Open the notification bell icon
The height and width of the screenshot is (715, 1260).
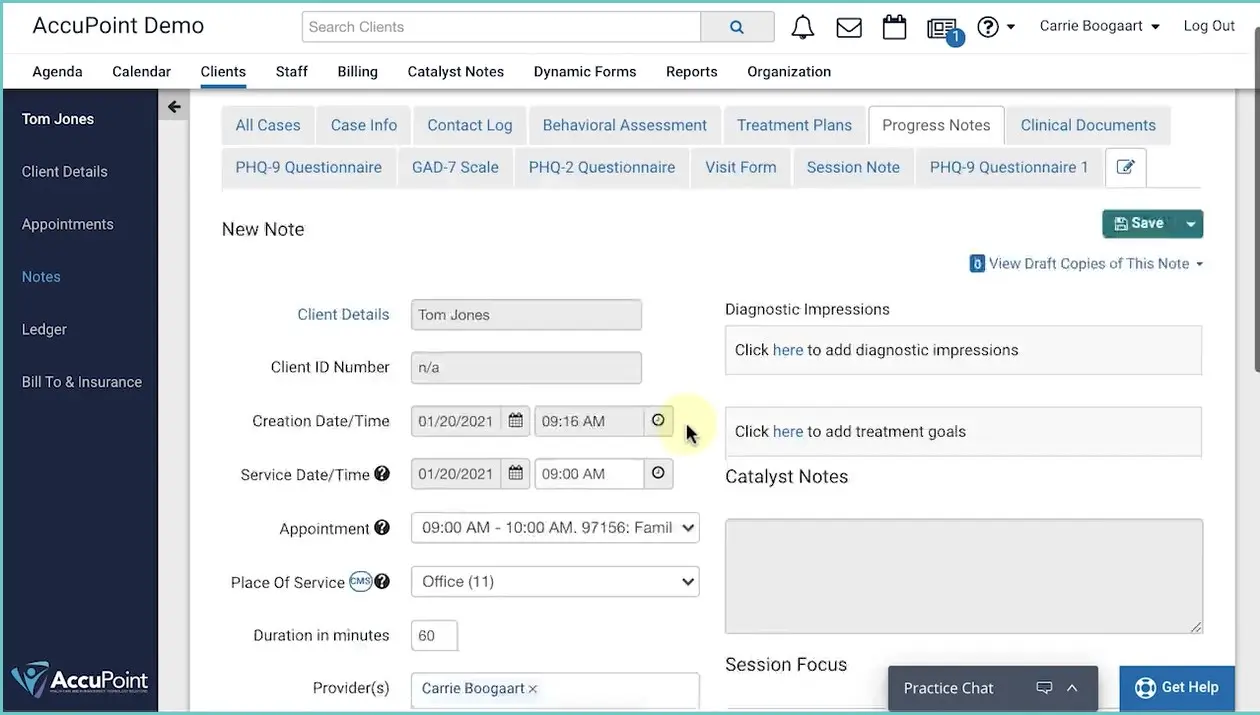coord(802,27)
